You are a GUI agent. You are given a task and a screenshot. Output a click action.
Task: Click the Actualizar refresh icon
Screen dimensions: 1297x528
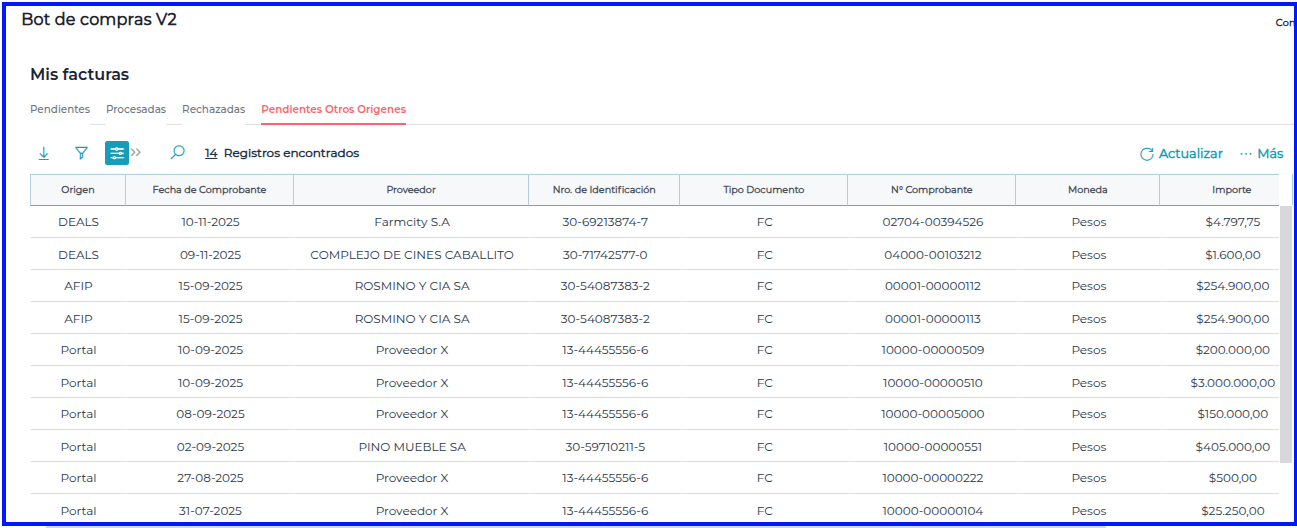[x=1147, y=154]
